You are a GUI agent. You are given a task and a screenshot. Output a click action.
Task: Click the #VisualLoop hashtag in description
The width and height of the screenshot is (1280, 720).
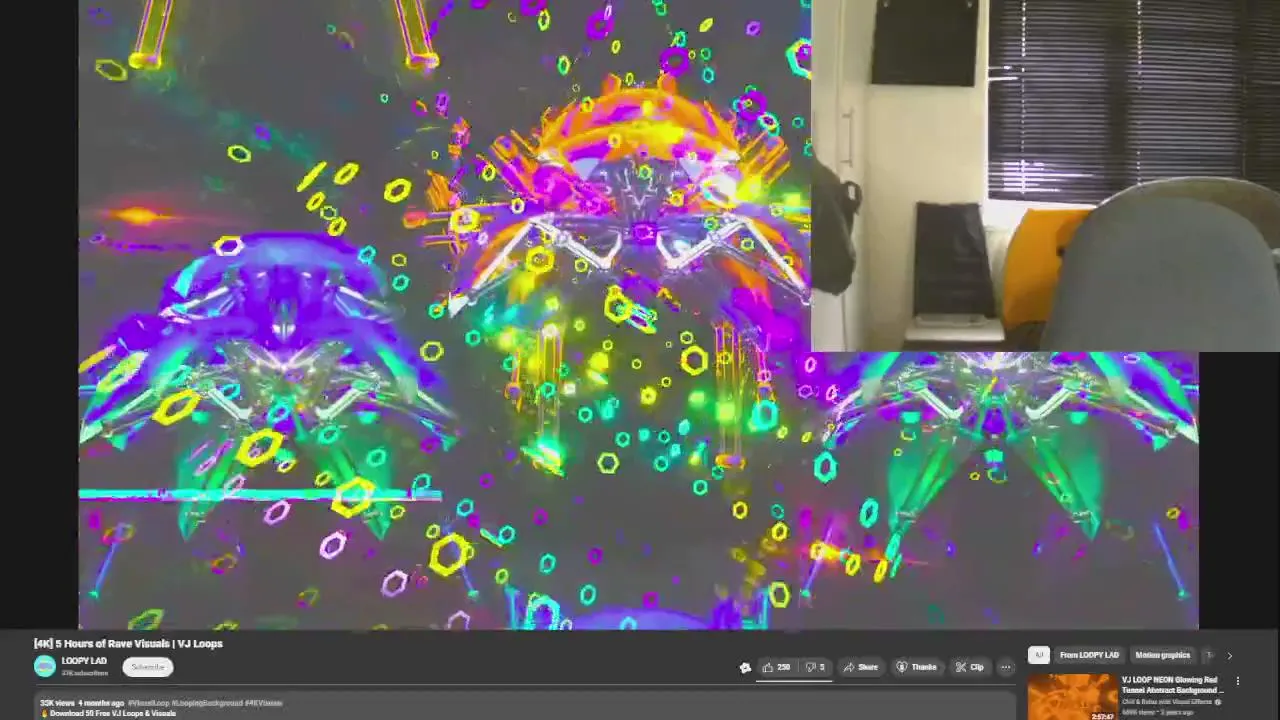coord(149,703)
